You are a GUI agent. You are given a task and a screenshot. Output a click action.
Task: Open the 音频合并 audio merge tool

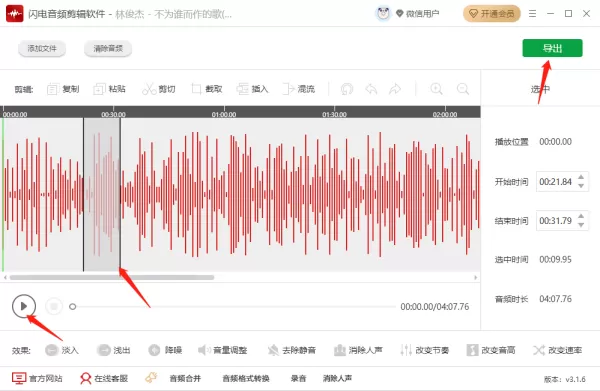click(185, 378)
